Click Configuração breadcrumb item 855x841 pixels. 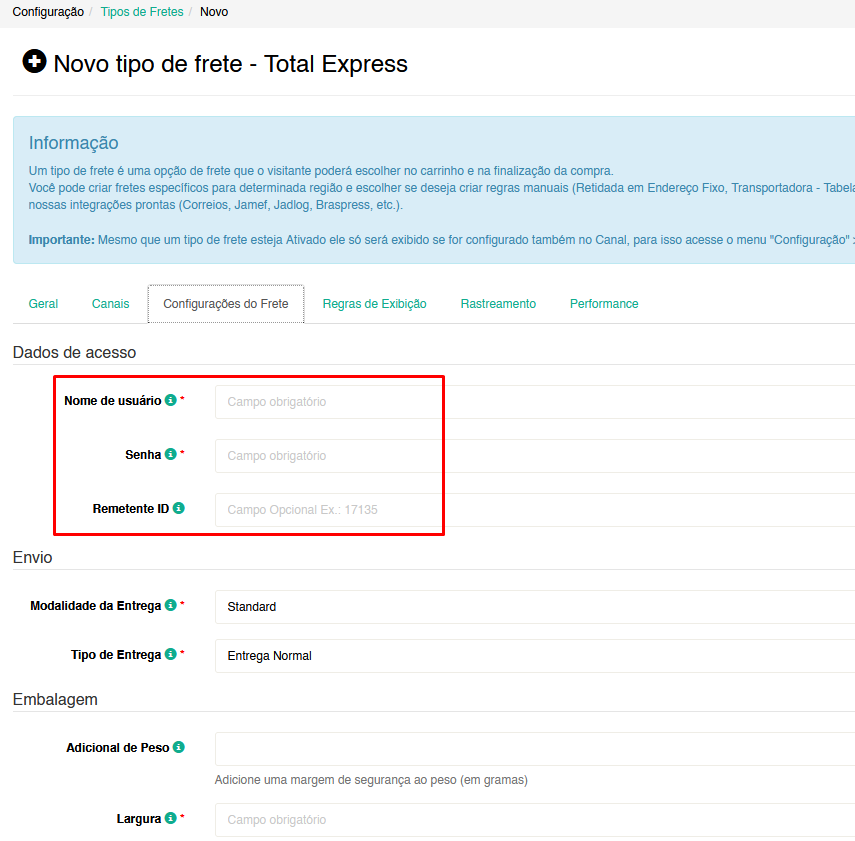pyautogui.click(x=48, y=12)
